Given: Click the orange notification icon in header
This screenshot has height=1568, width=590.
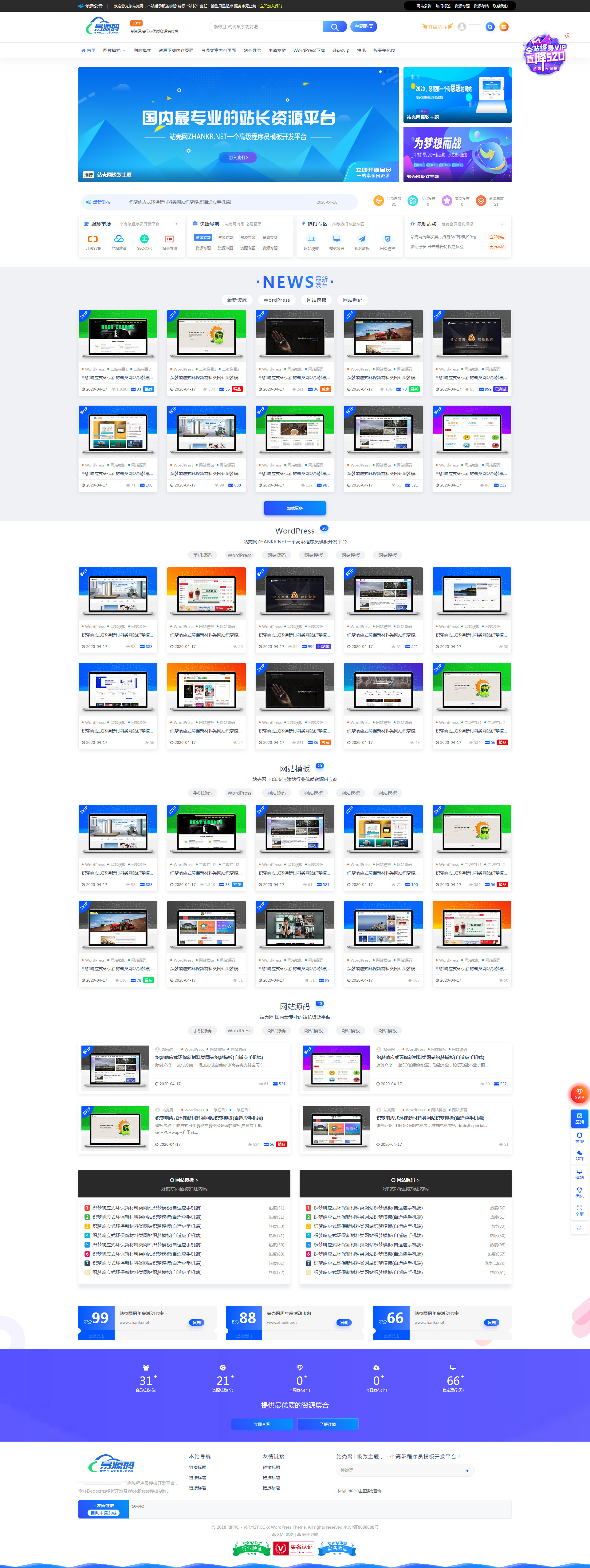Looking at the screenshot, I should 504,27.
